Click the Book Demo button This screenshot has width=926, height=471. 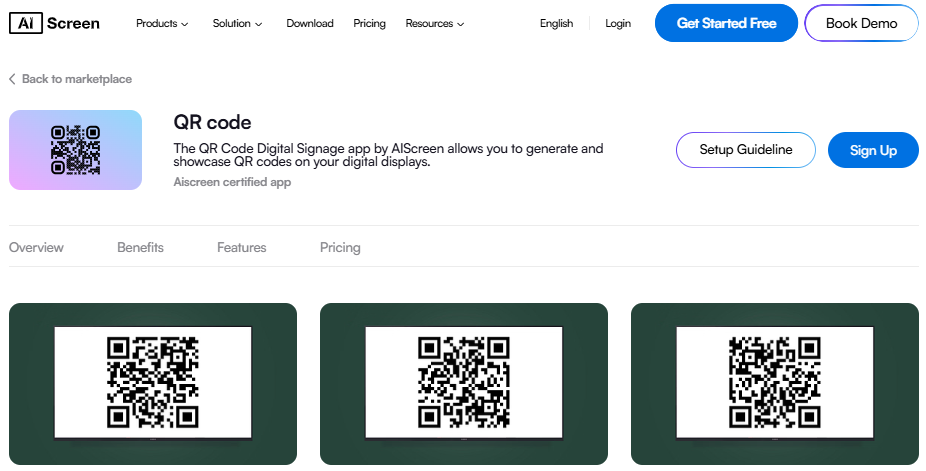point(861,23)
